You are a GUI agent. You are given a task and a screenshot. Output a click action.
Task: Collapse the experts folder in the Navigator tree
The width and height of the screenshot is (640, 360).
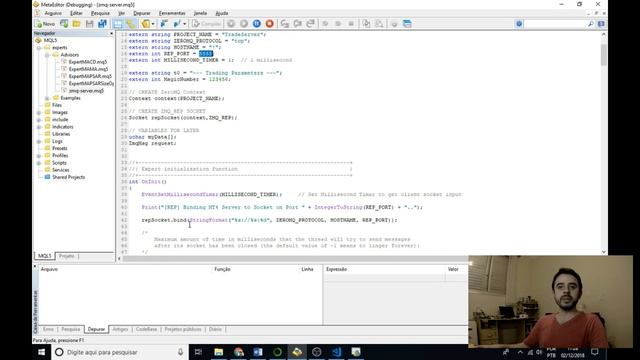coord(39,47)
